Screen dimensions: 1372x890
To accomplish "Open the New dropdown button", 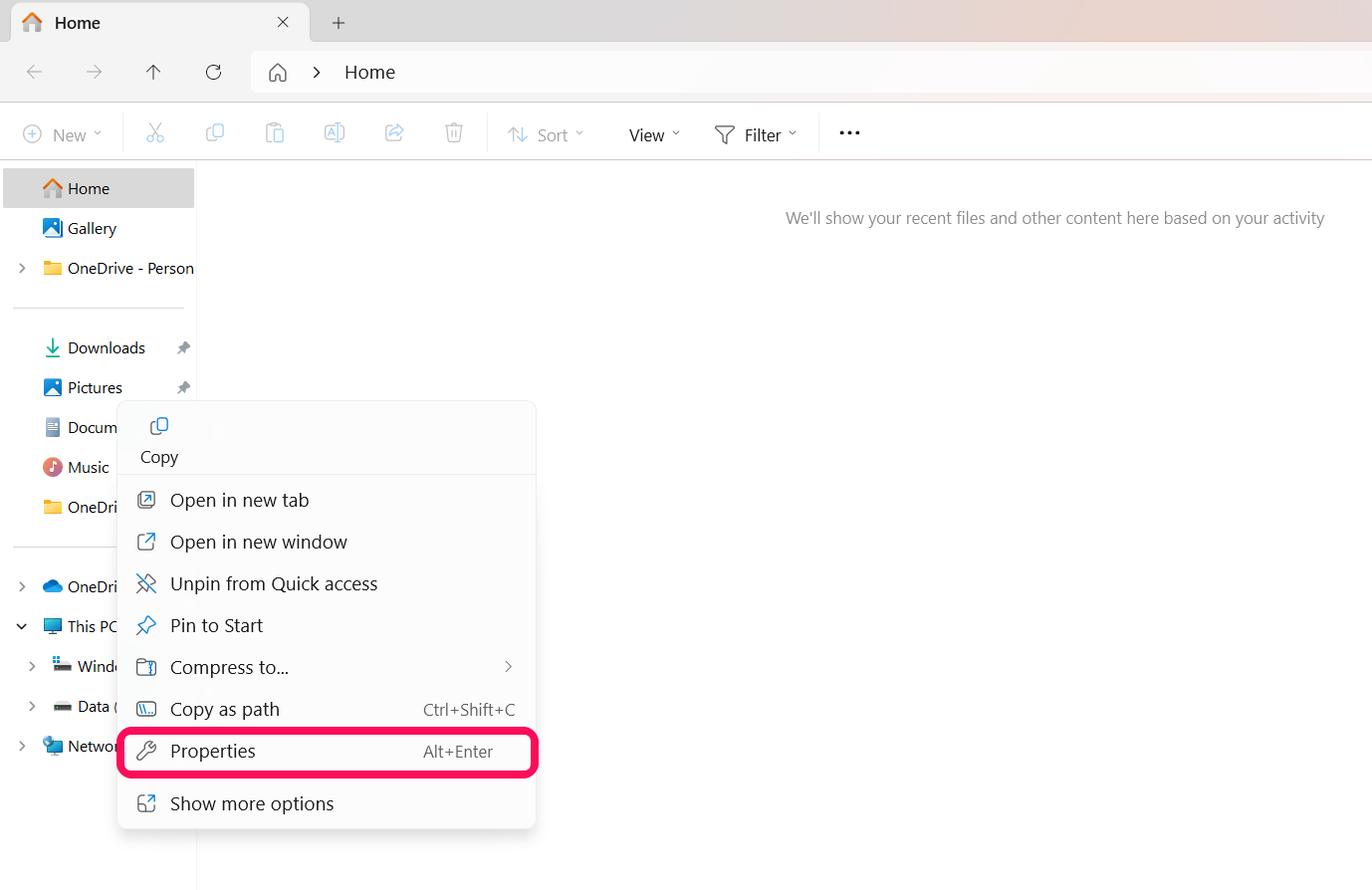I will point(63,134).
